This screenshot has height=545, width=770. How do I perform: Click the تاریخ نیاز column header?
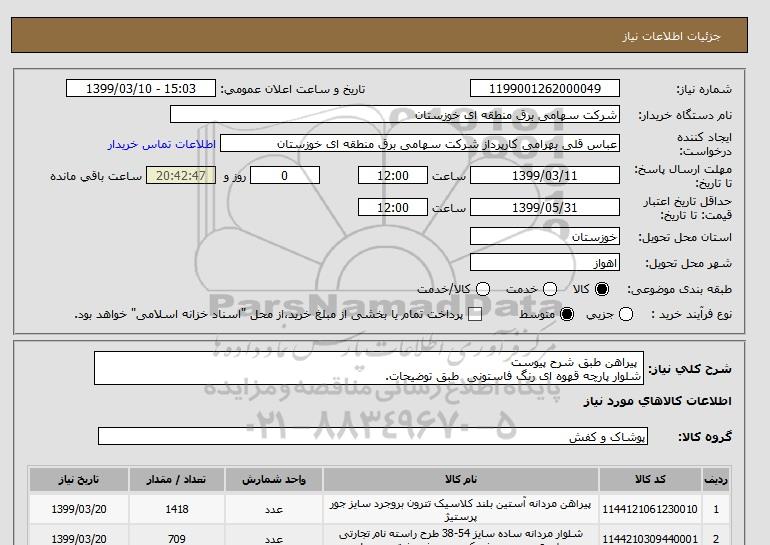coord(79,479)
